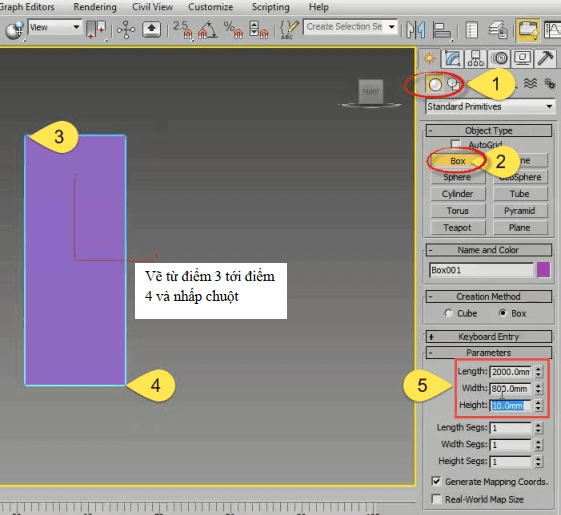Enable the AutoGrid checkbox
This screenshot has width=561, height=515.
coord(456,144)
